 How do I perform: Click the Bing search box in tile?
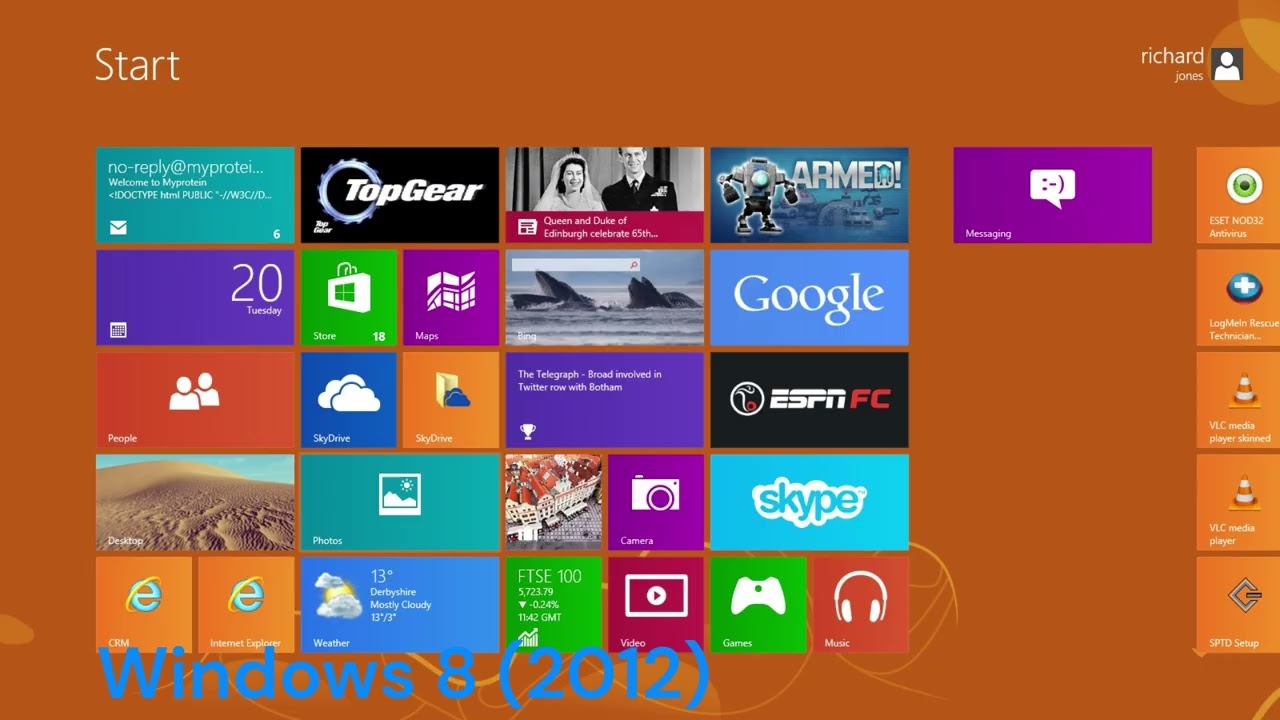[x=576, y=265]
